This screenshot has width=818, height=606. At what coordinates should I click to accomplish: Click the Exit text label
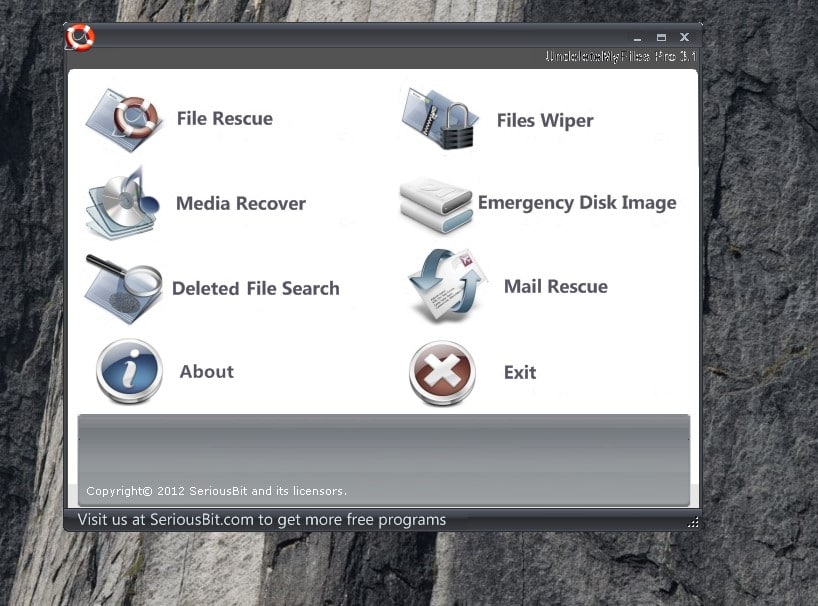520,373
